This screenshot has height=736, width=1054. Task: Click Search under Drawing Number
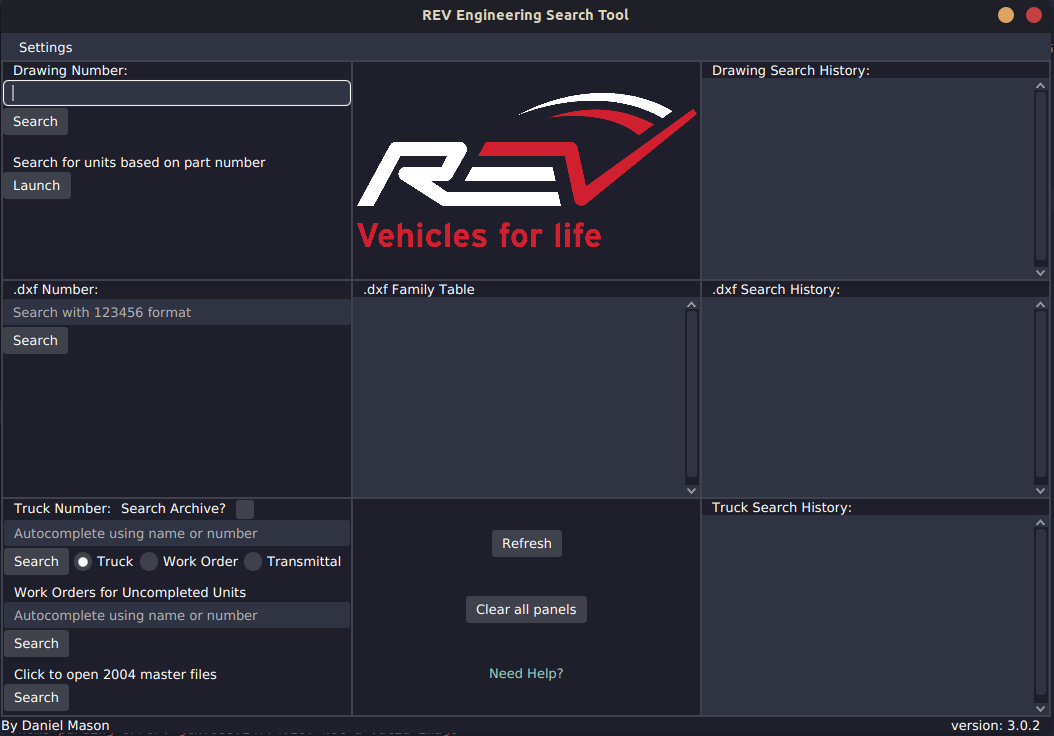pyautogui.click(x=36, y=122)
